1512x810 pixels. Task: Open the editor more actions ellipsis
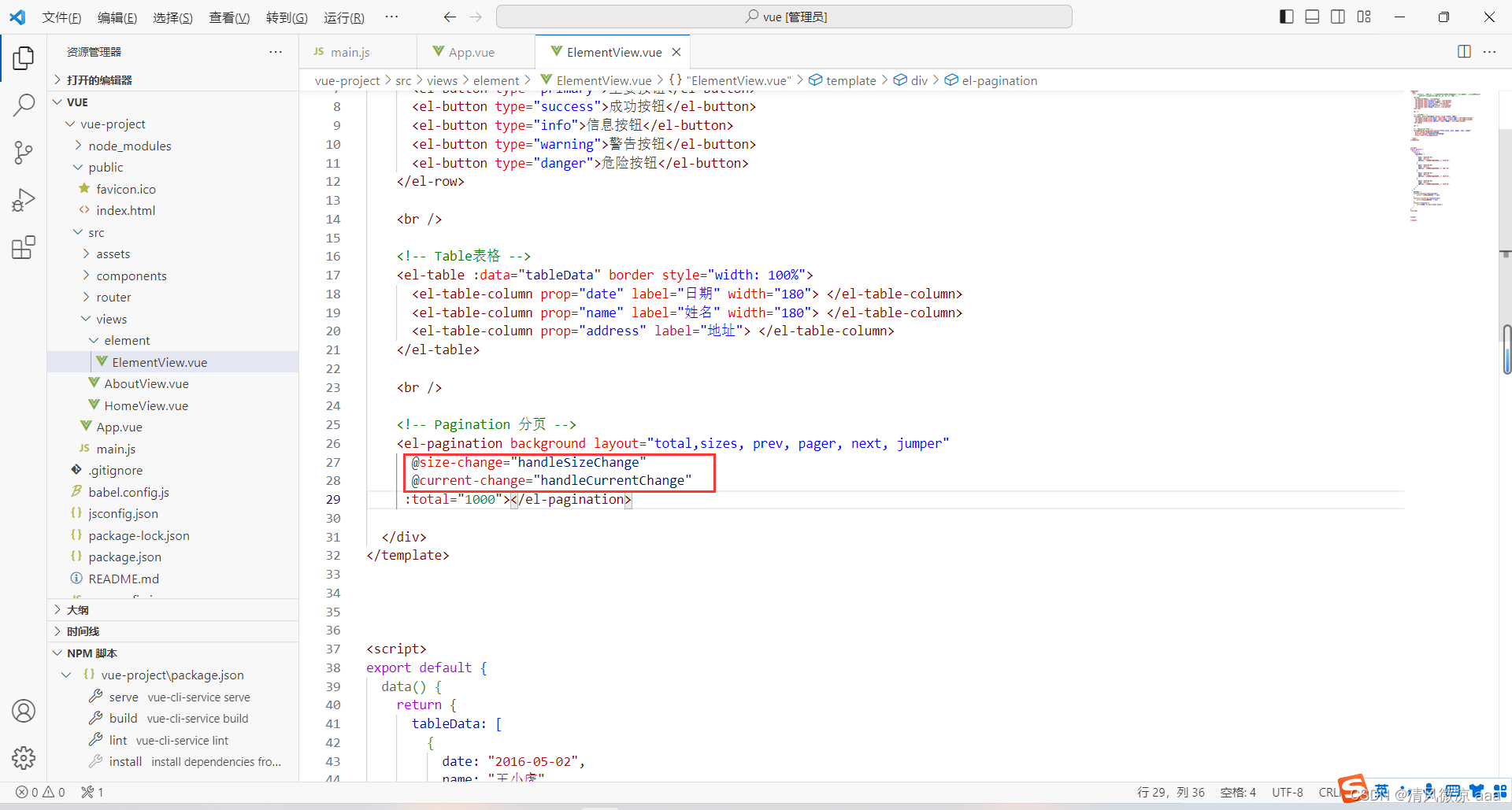[1489, 51]
